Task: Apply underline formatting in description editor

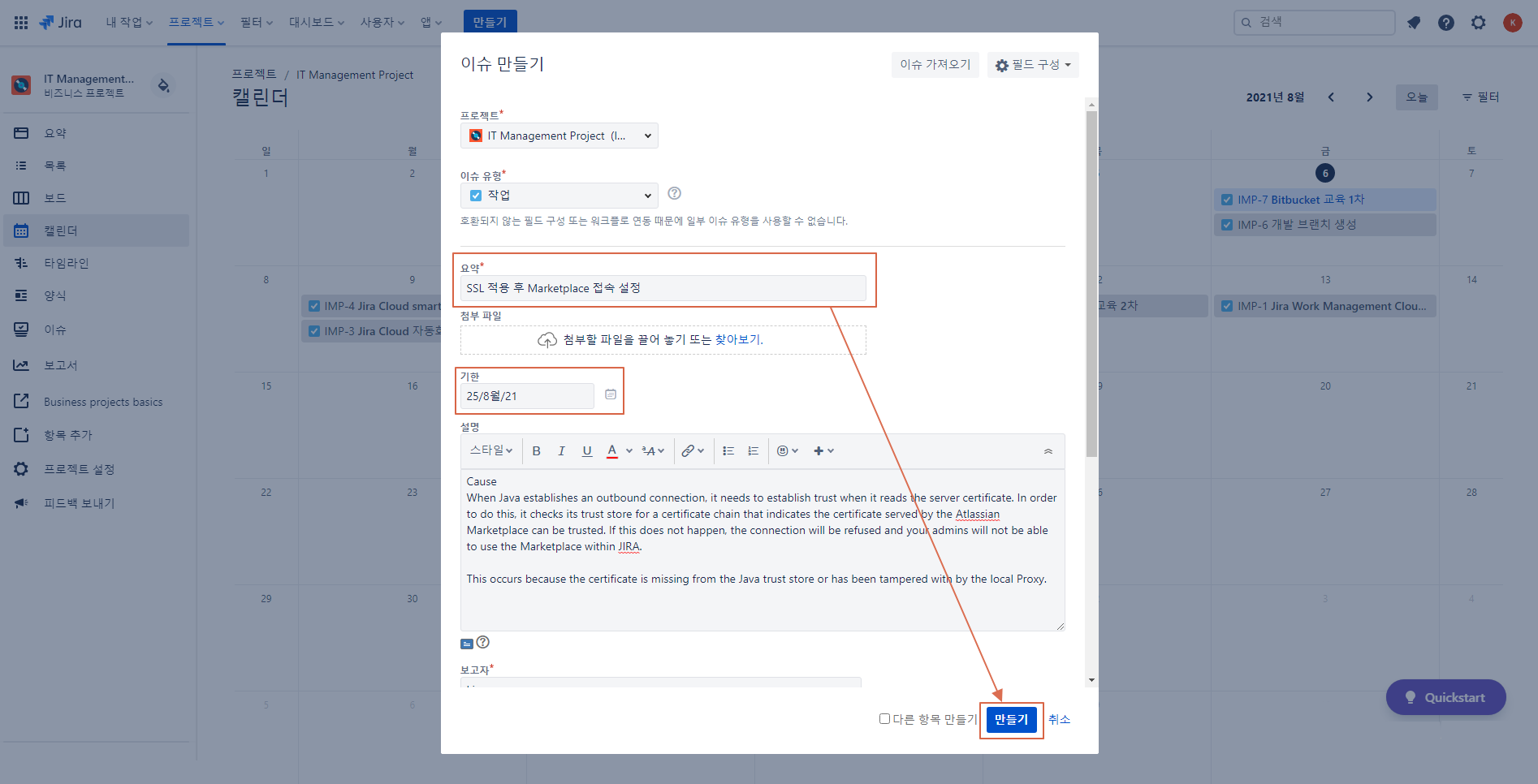Action: pos(586,451)
